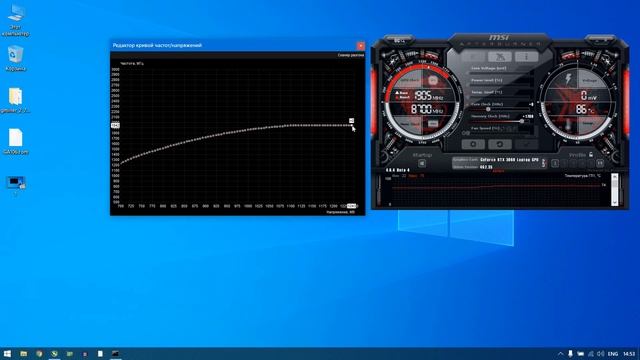Click the 86 °C temperature readout
640x360 pixels.
pos(584,109)
